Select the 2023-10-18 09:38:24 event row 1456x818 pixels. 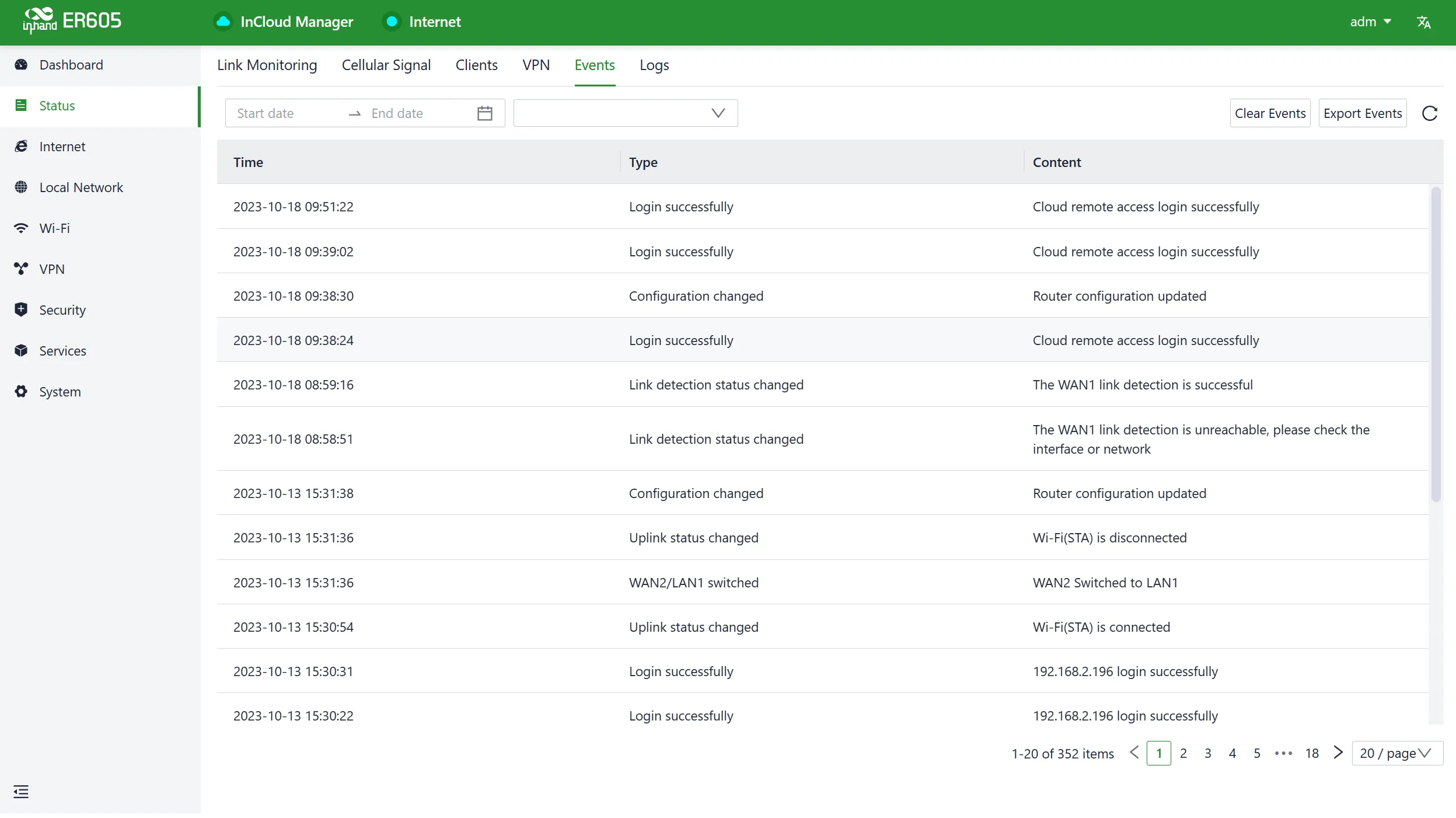(x=822, y=340)
